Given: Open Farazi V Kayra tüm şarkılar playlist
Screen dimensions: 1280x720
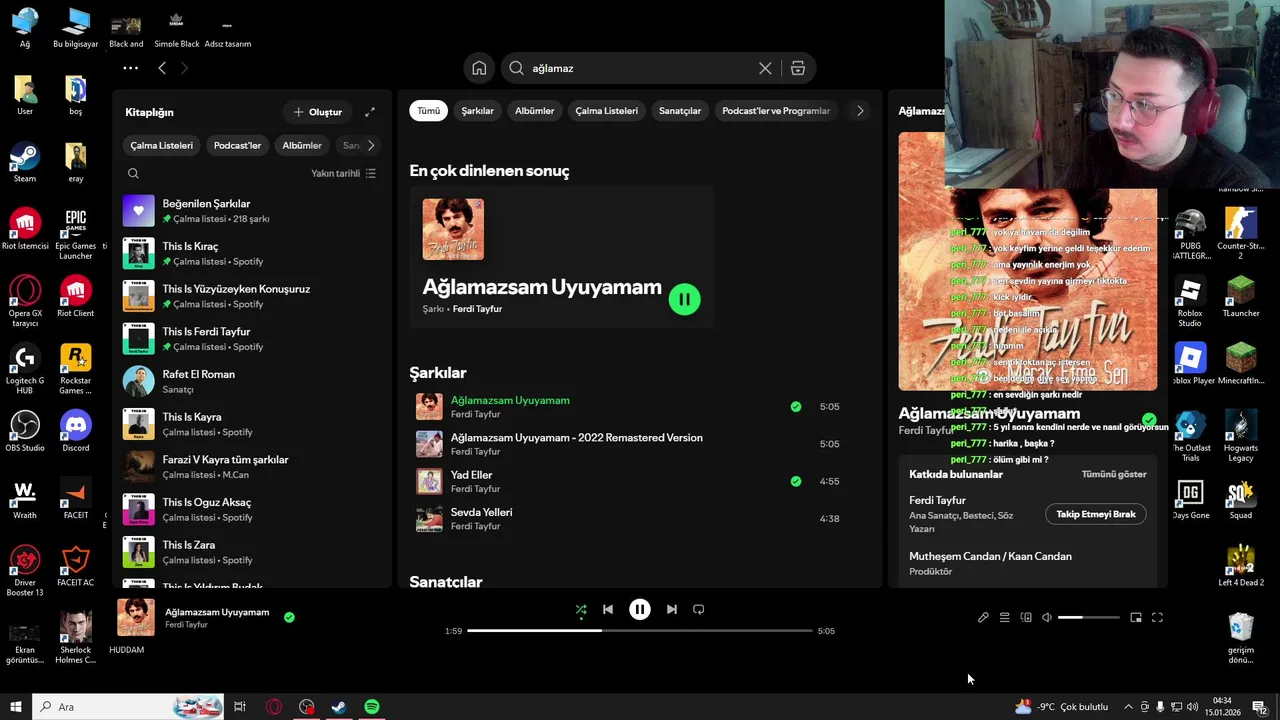Looking at the screenshot, I should 252,467.
